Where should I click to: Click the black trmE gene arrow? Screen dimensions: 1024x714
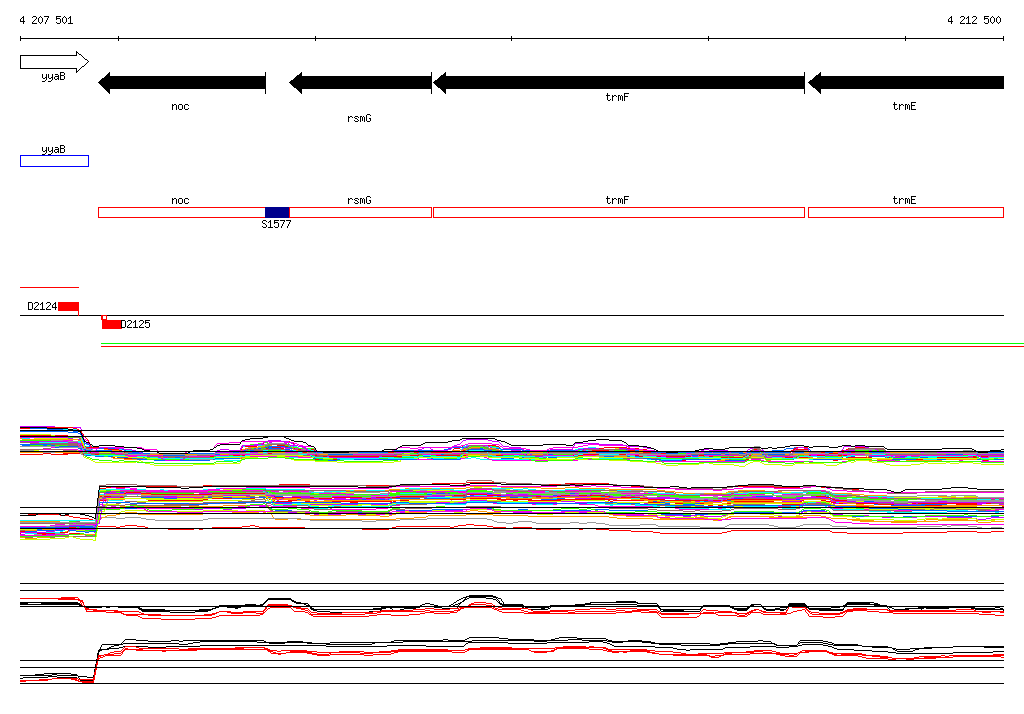click(906, 83)
